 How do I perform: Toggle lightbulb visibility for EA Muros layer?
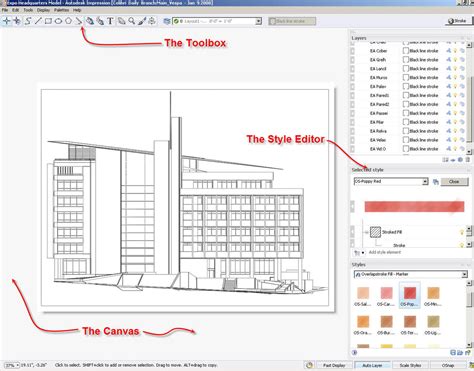click(x=456, y=78)
